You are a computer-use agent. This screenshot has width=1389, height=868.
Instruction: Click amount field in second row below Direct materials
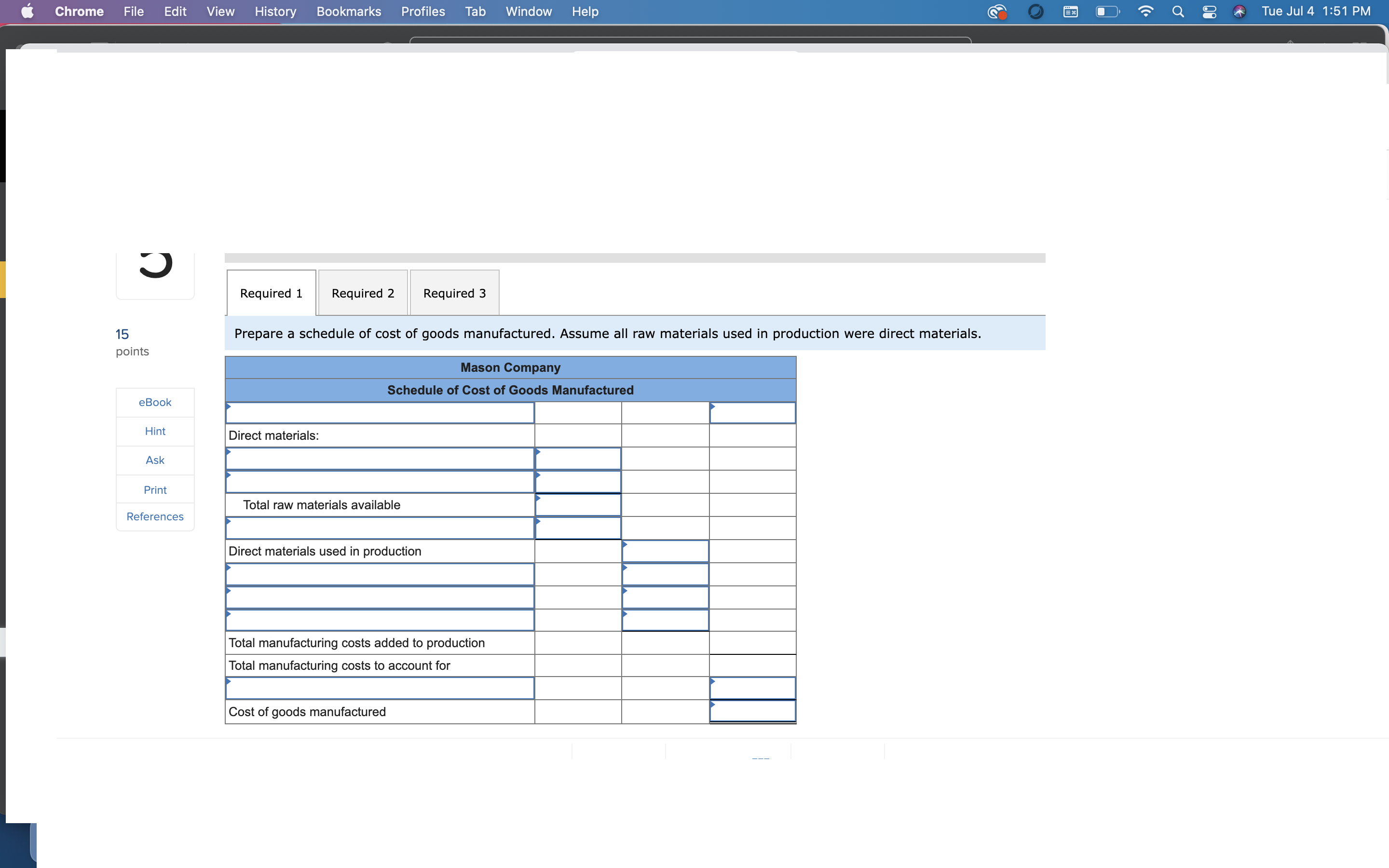point(578,482)
